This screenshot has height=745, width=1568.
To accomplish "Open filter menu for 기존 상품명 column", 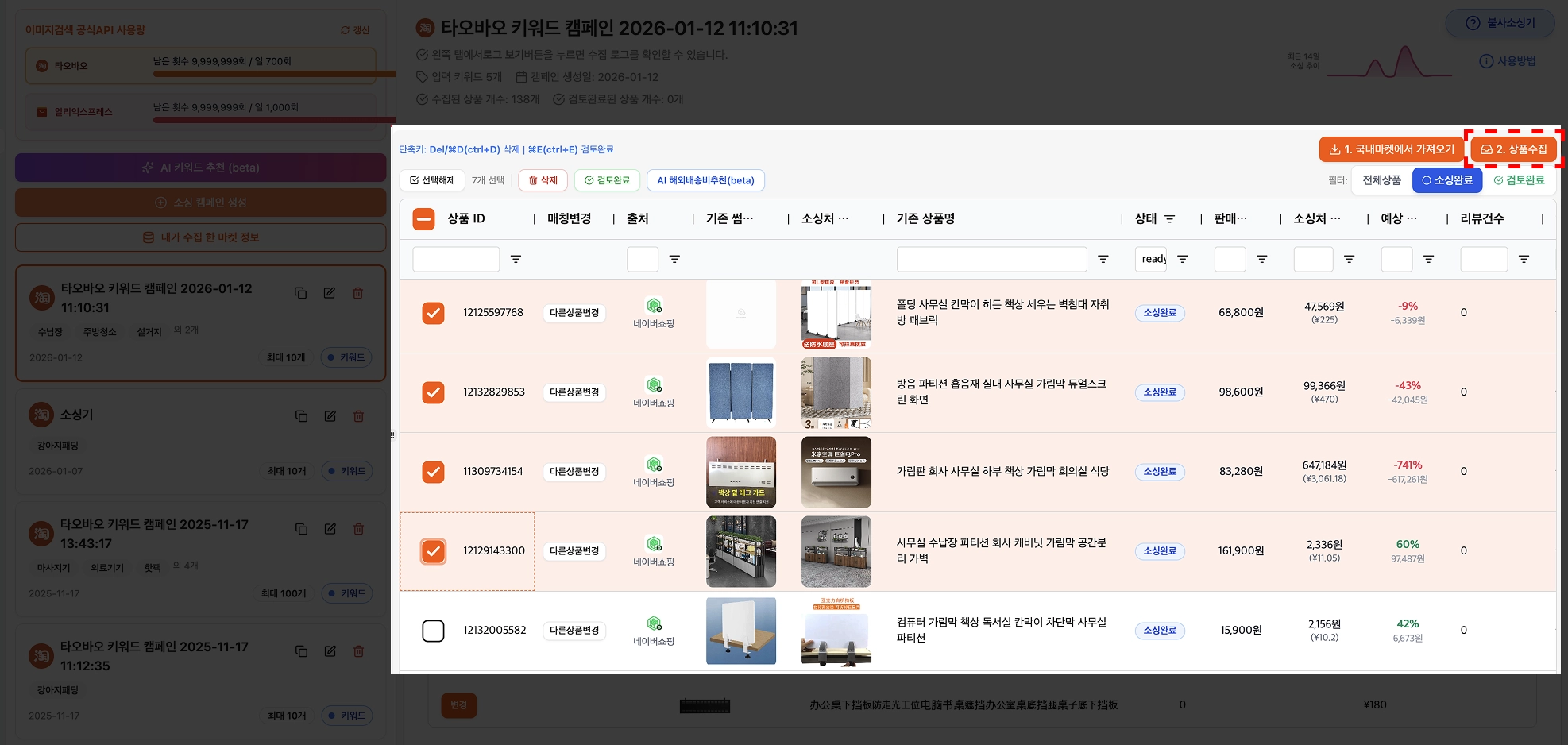I will (x=1103, y=259).
